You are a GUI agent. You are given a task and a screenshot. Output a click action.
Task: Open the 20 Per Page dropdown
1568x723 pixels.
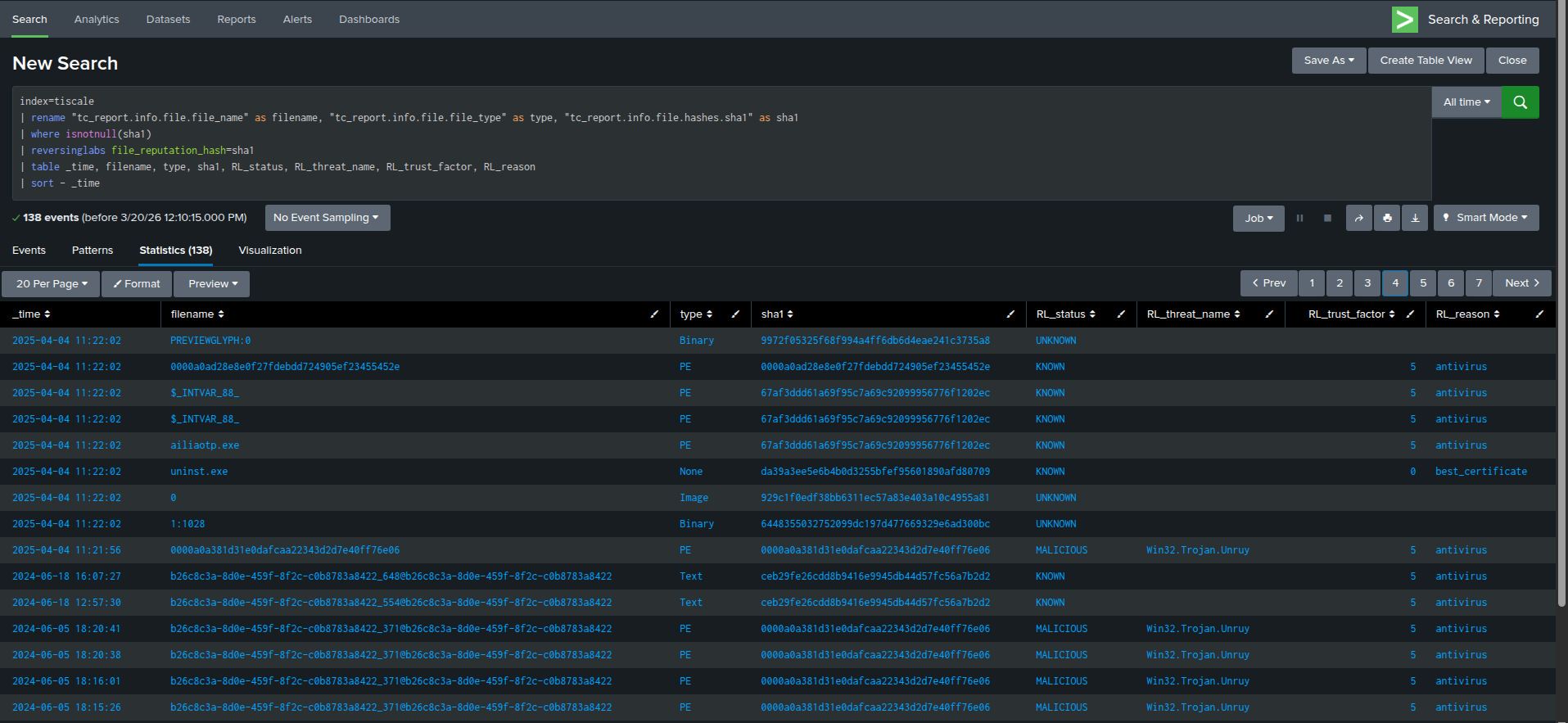click(x=51, y=284)
